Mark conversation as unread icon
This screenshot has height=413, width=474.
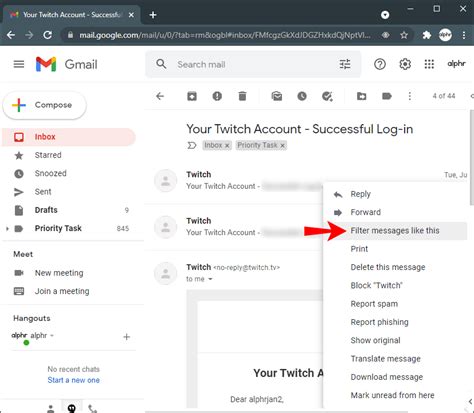pos(277,96)
